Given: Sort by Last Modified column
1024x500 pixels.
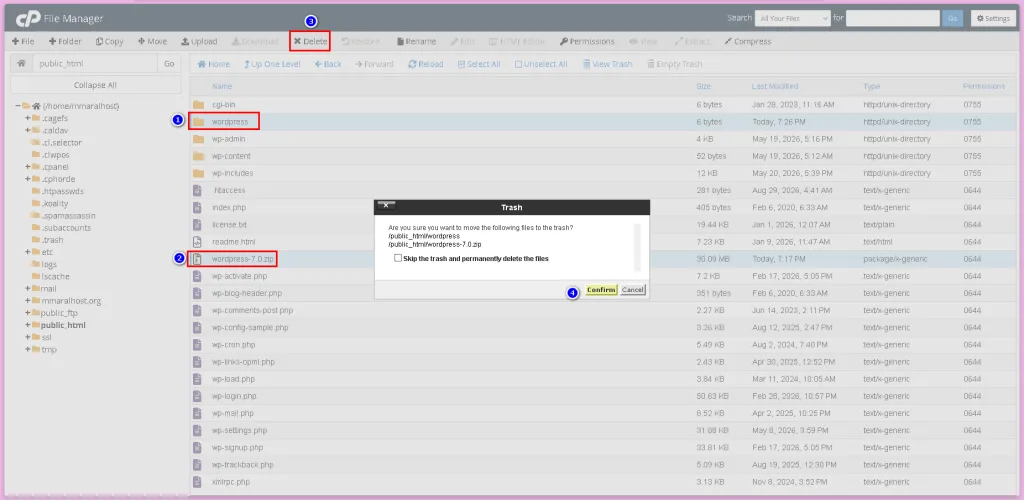Looking at the screenshot, I should click(x=775, y=86).
